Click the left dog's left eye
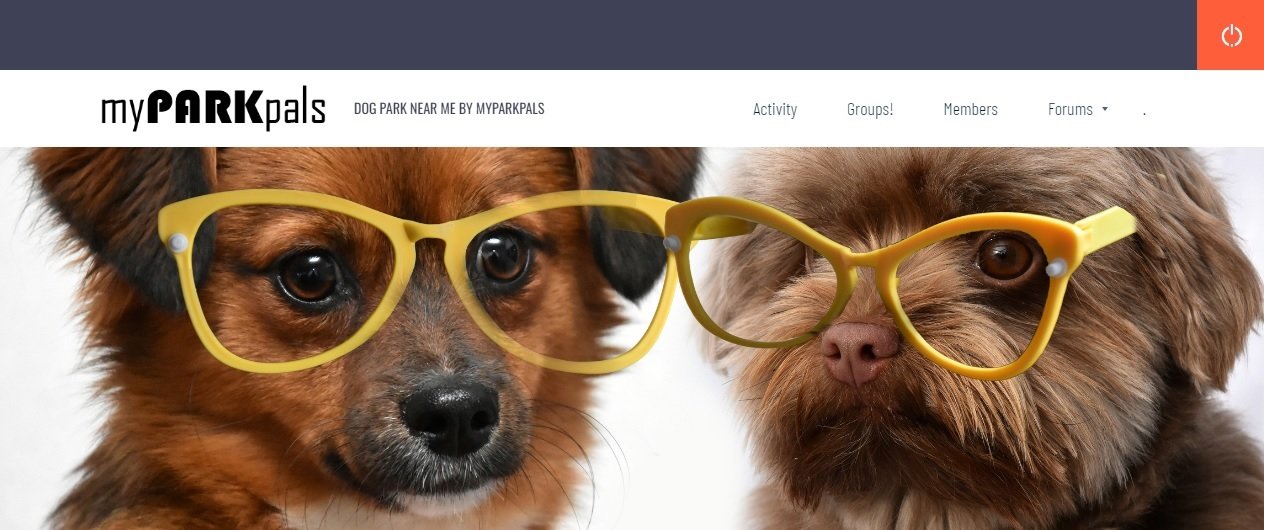This screenshot has height=530, width=1264. tap(309, 275)
